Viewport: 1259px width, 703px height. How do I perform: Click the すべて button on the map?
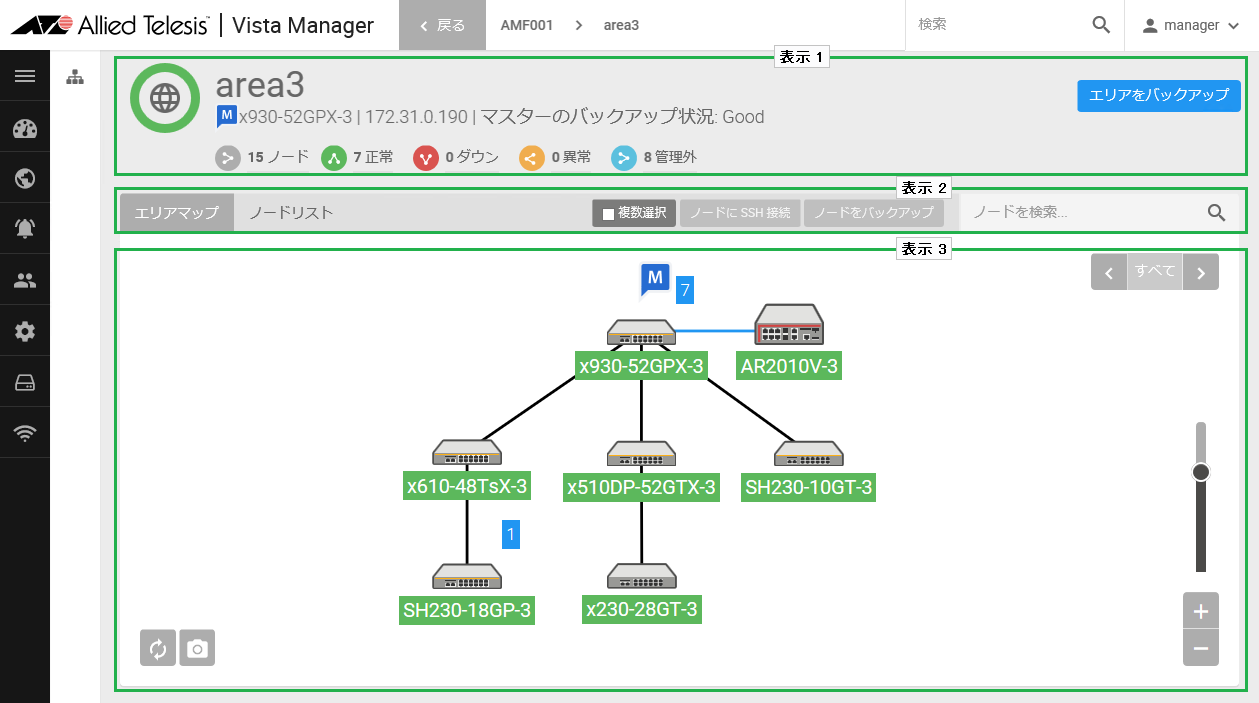(1155, 271)
